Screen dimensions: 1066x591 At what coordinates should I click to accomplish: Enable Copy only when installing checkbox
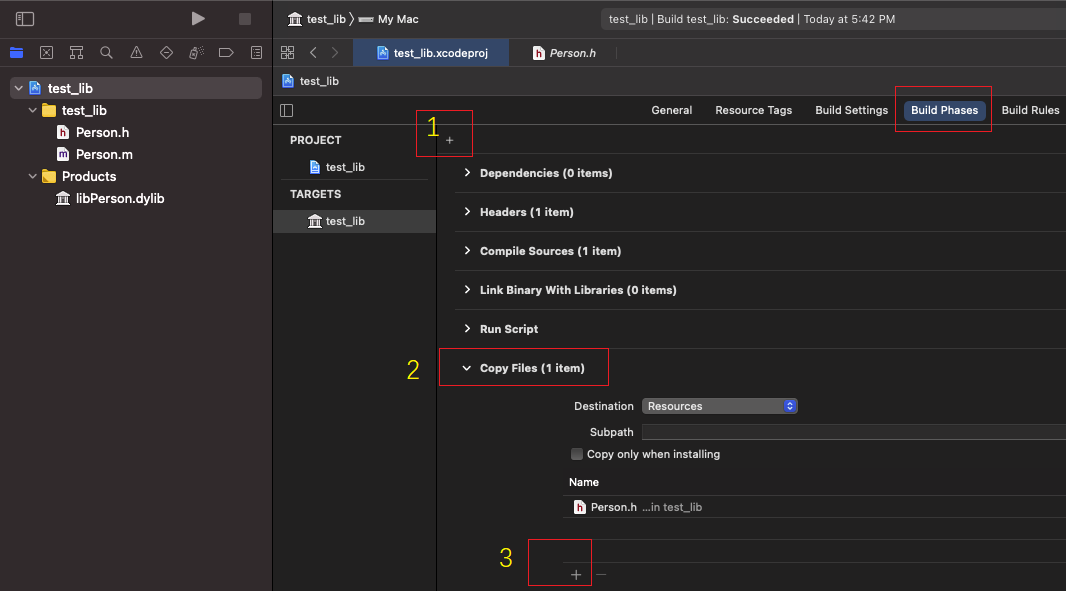[x=577, y=454]
